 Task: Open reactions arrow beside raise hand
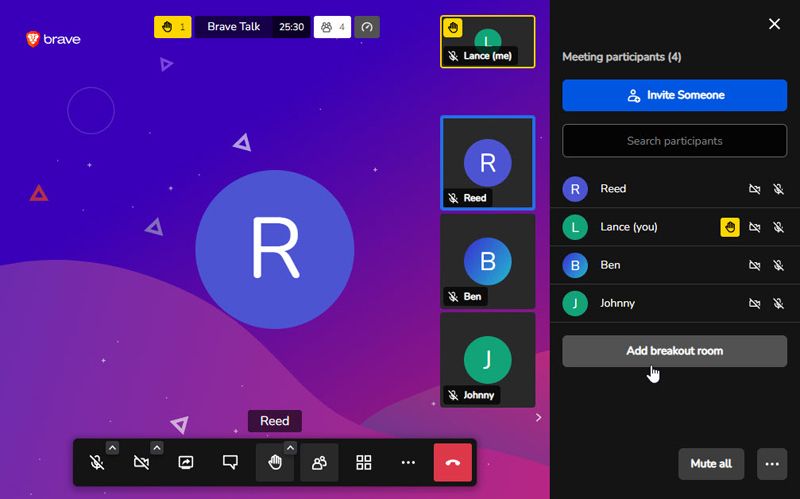[290, 448]
